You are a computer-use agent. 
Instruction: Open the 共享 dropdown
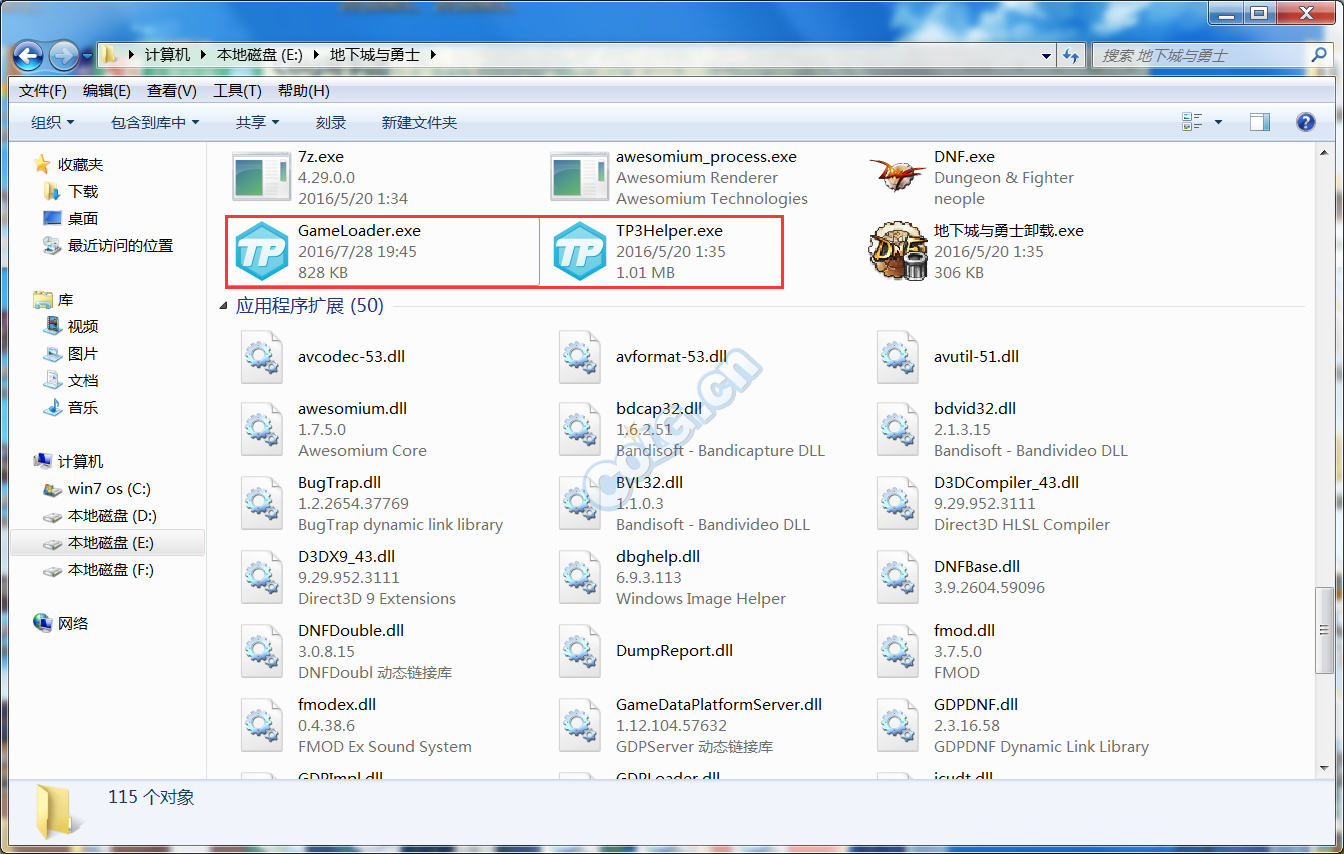257,122
